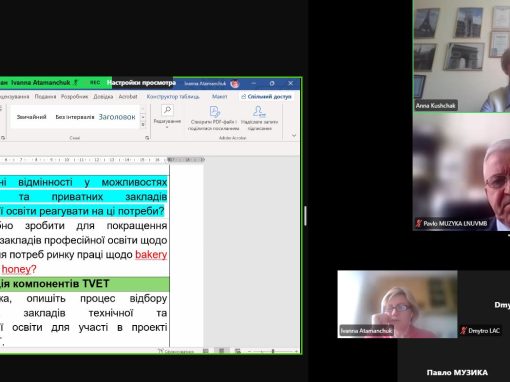Click the highlighted text приватних

coord(77,197)
